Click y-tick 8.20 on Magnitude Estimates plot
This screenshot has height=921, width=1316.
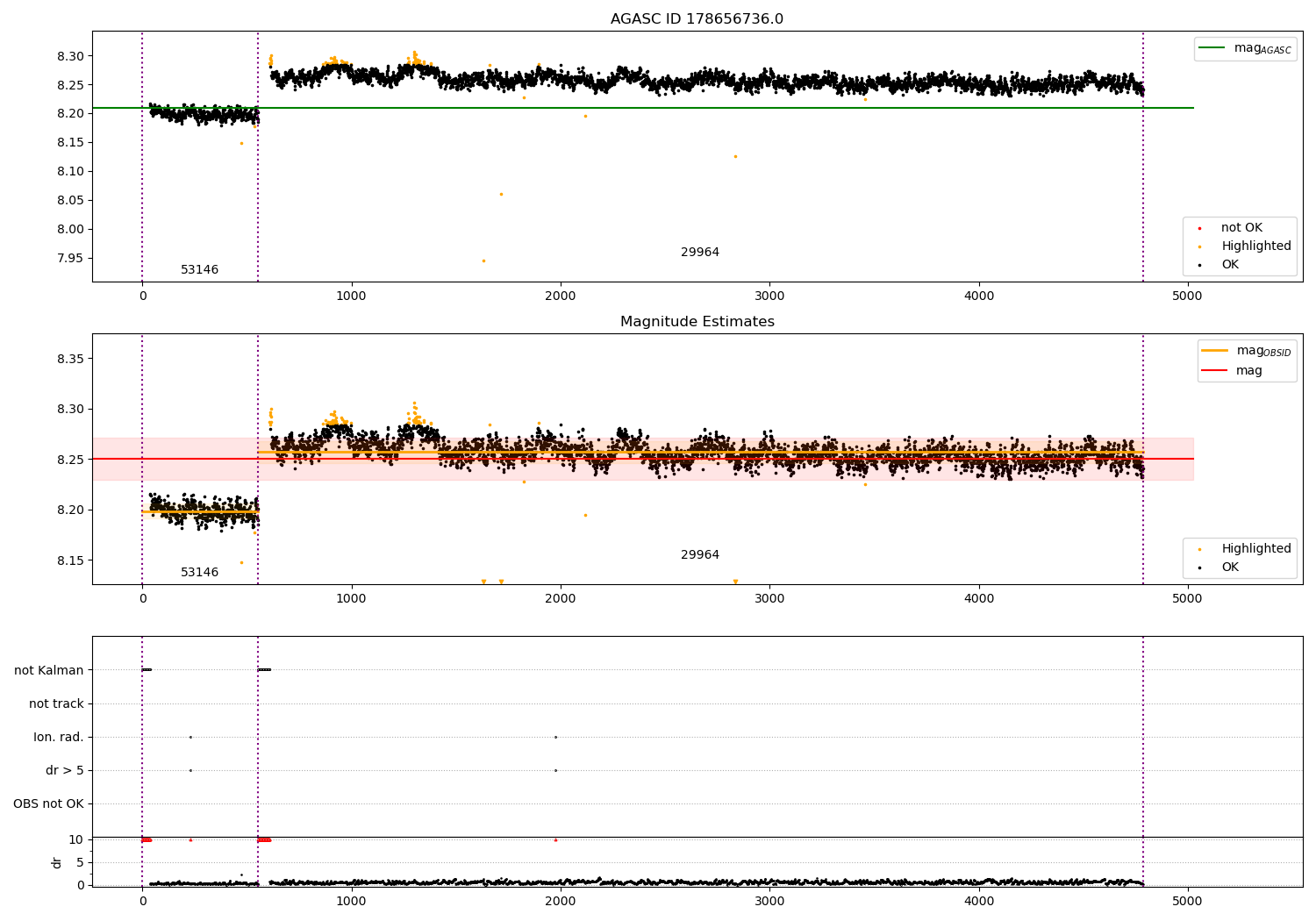(70, 510)
